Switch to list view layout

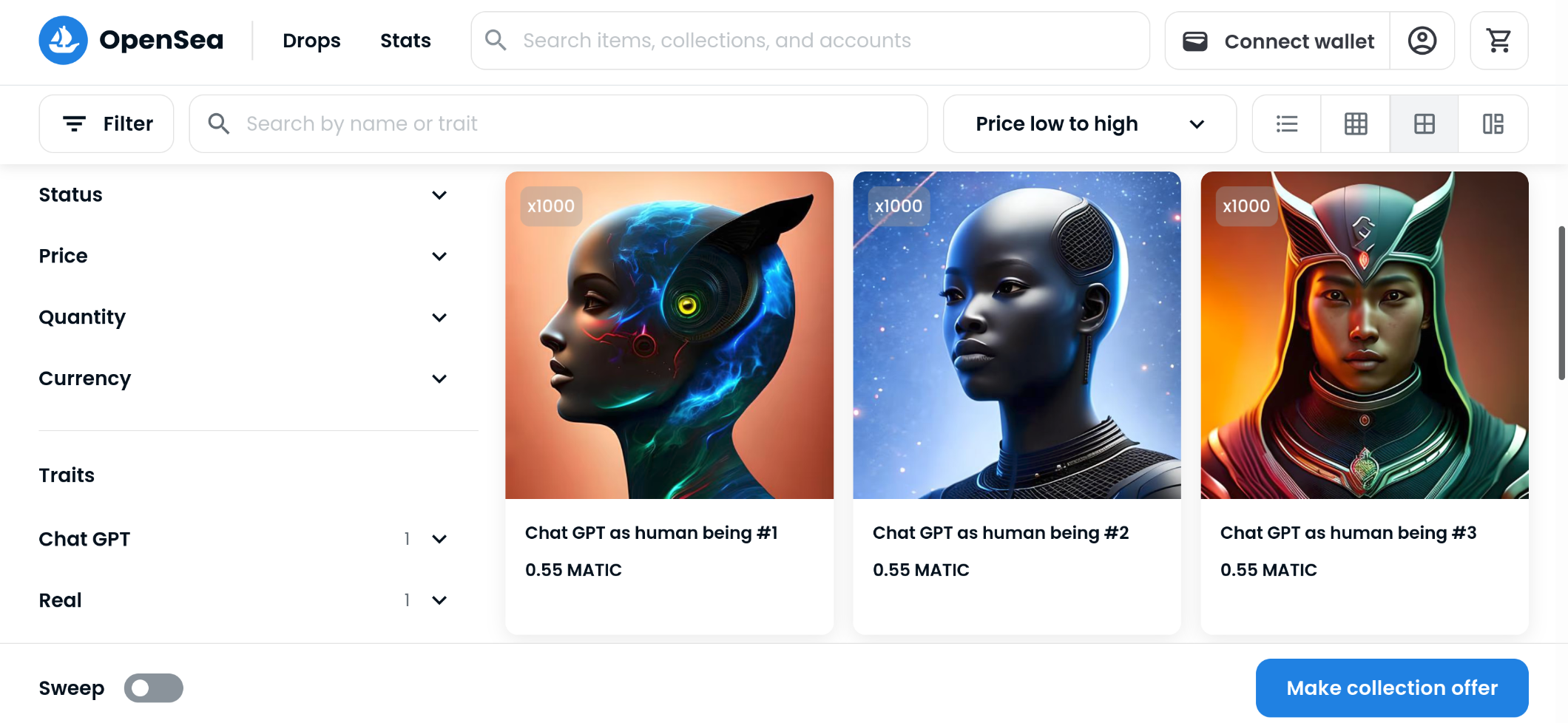pyautogui.click(x=1287, y=123)
